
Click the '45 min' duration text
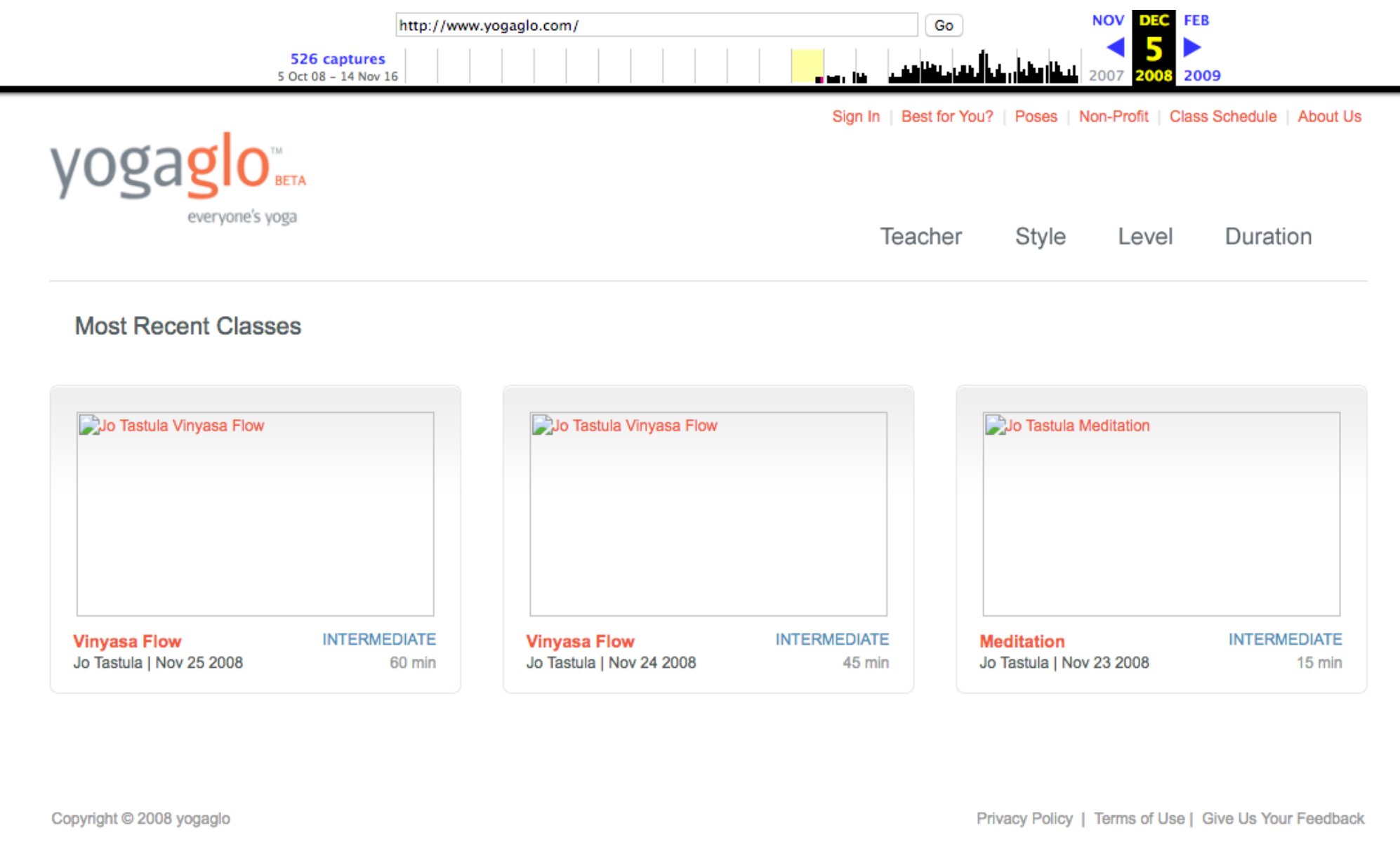[x=866, y=662]
